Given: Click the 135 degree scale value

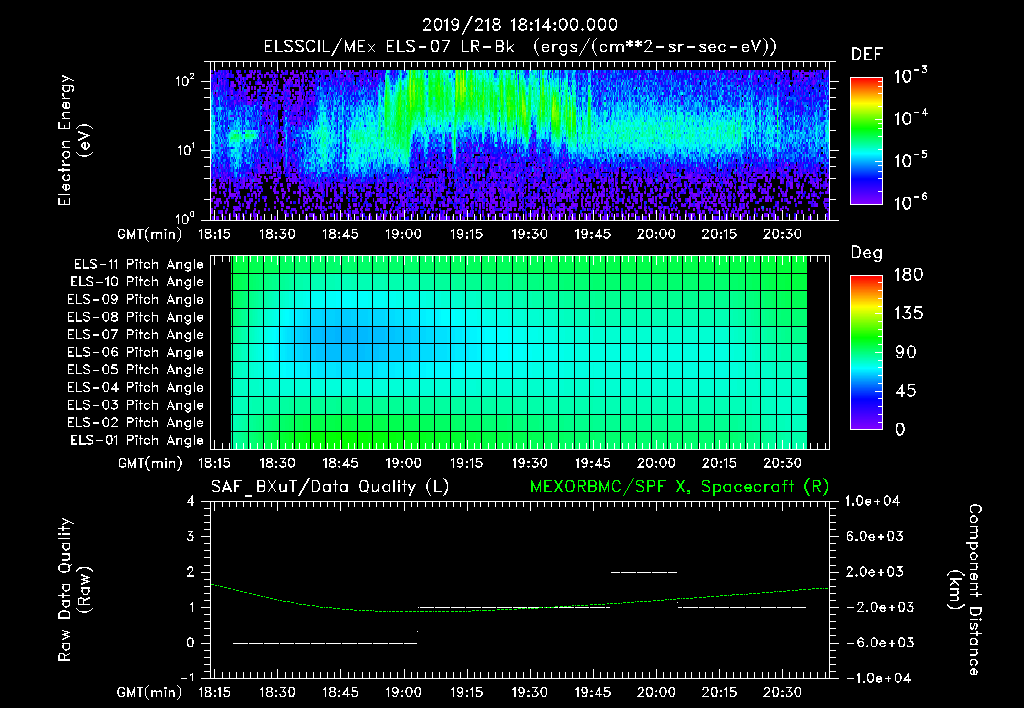Looking at the screenshot, I should coord(908,313).
